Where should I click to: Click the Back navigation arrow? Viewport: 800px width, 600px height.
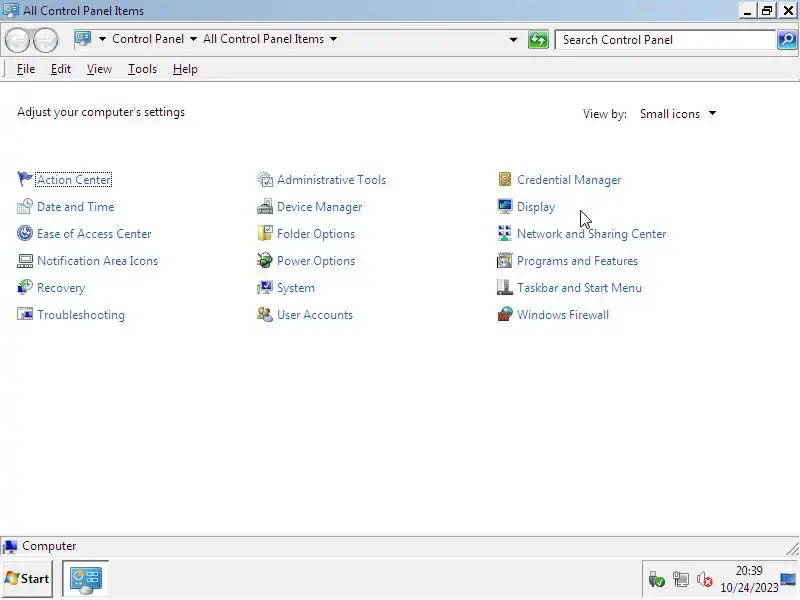tap(17, 40)
